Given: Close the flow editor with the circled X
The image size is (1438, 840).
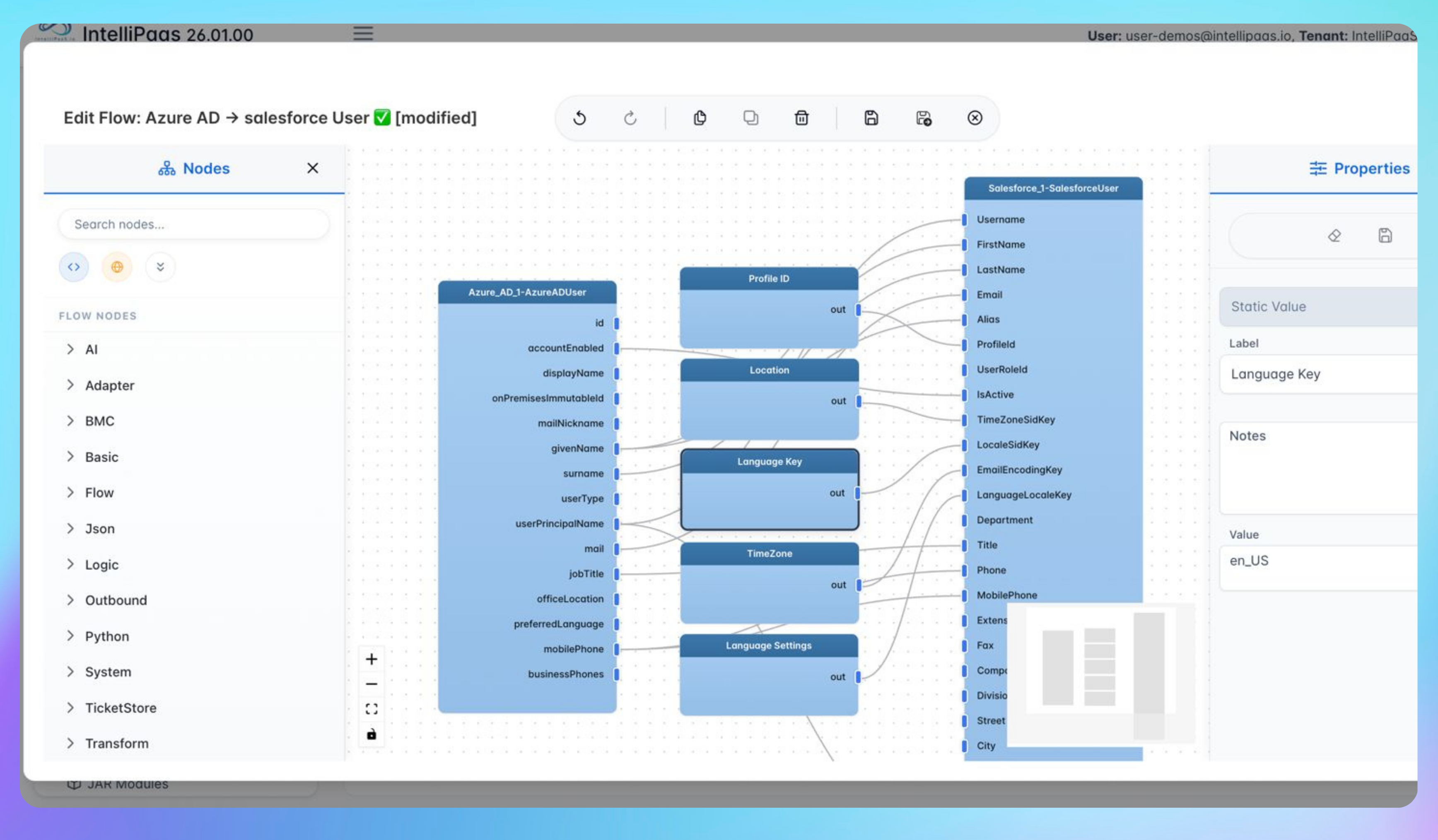Looking at the screenshot, I should [975, 118].
